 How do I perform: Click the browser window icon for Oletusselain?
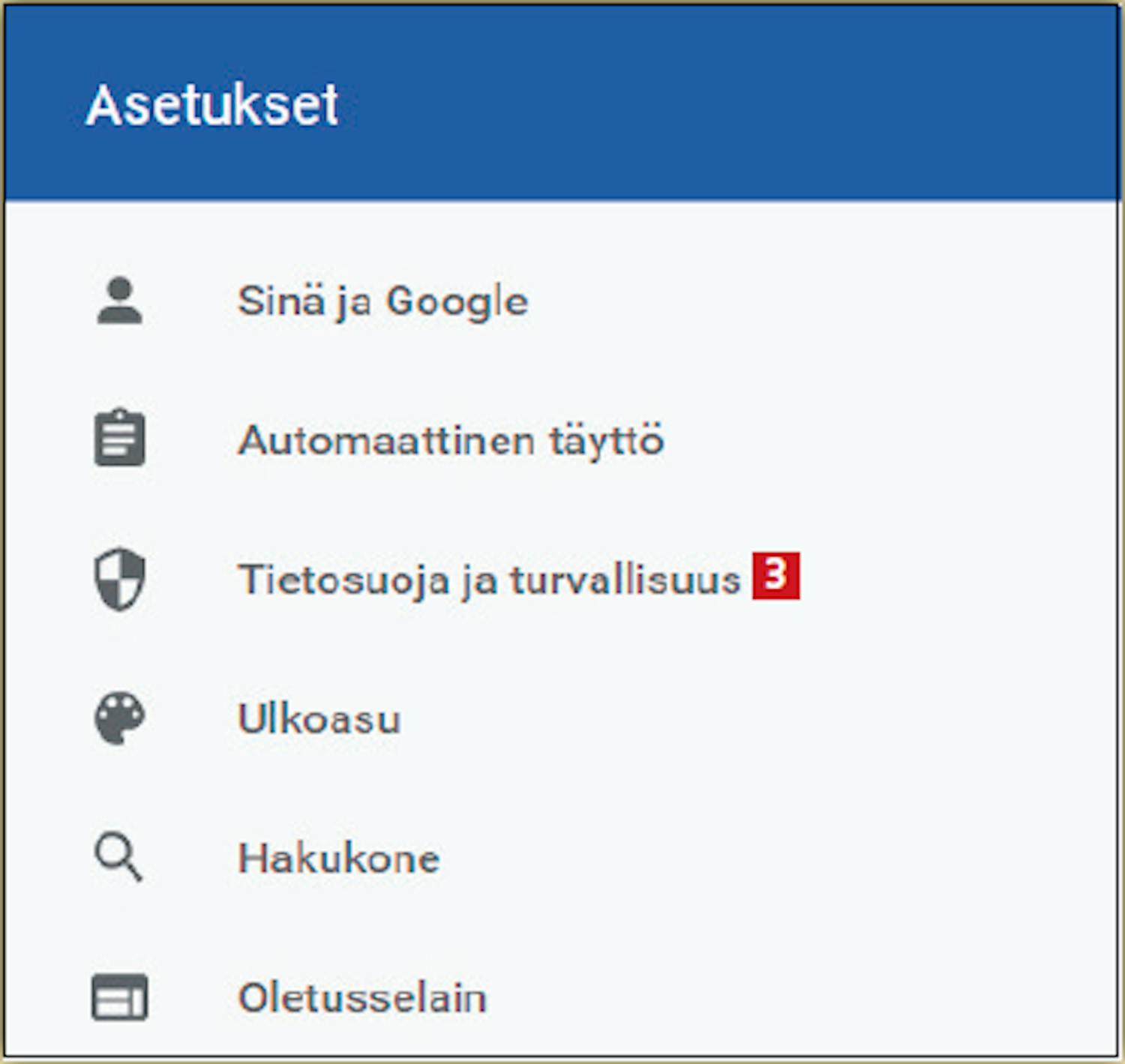[x=119, y=997]
